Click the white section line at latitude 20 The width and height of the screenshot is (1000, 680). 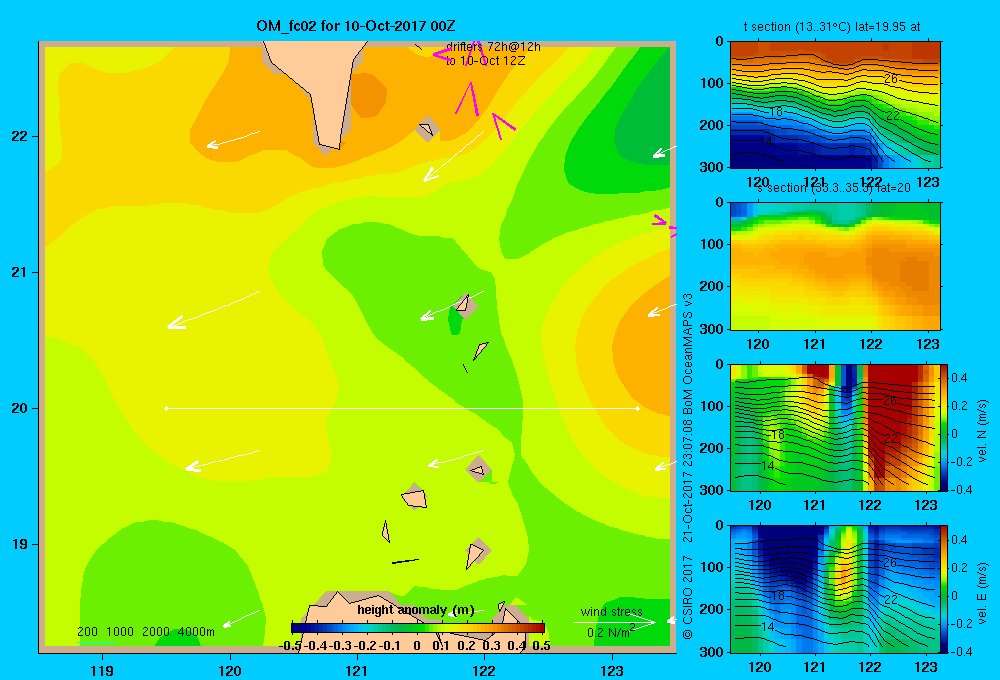[x=402, y=408]
